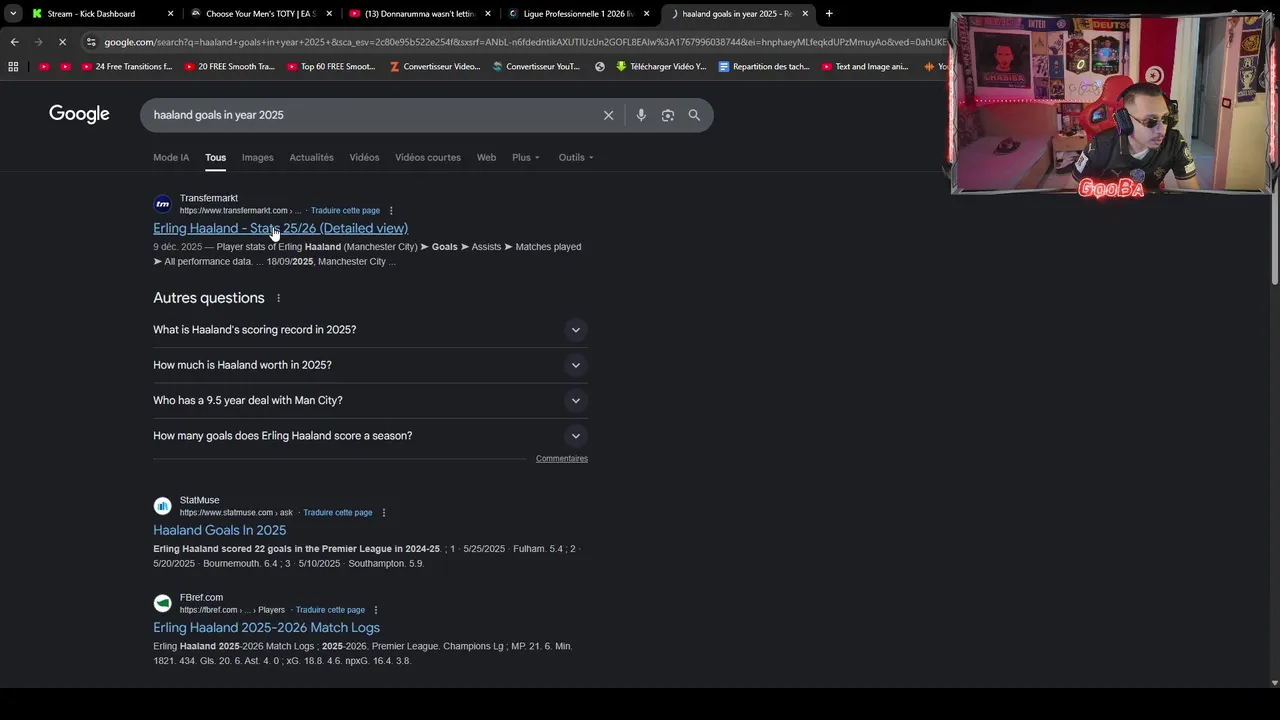Close the Stream - Kick Dashboard tab

click(x=170, y=14)
